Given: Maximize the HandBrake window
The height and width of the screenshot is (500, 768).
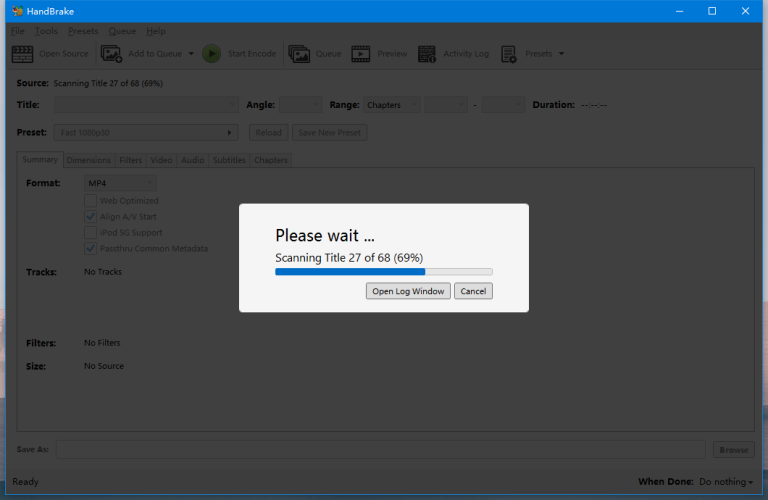Looking at the screenshot, I should coord(712,11).
